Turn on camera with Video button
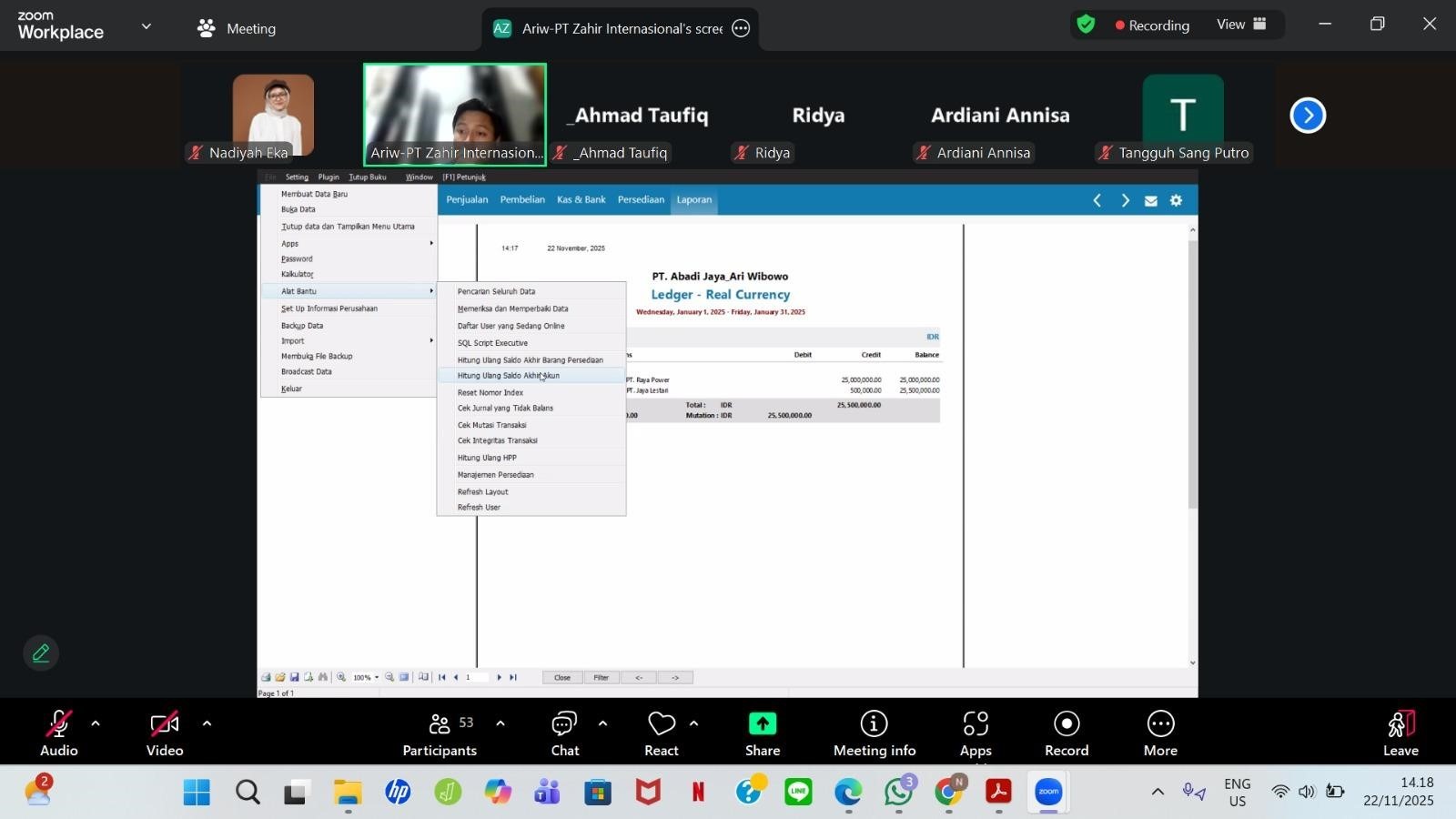 click(x=165, y=724)
